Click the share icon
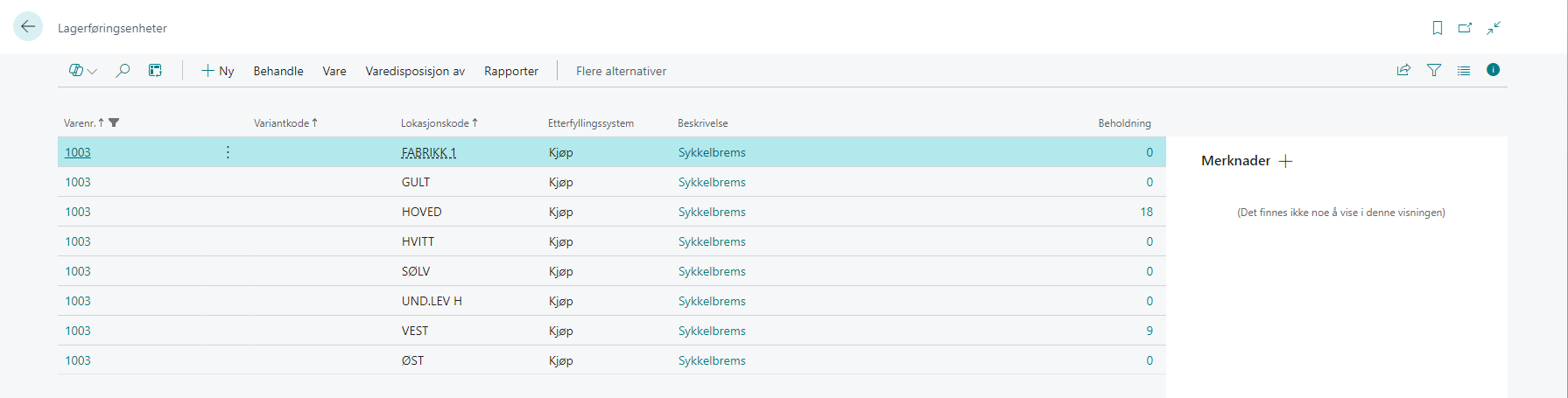Screen dimensions: 1568x398 click(1403, 70)
